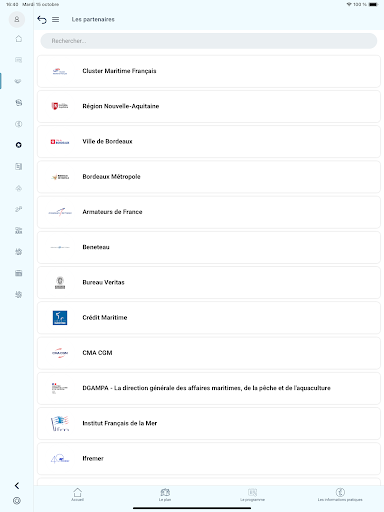384x512 pixels.
Task: Tap the Wi-Fi icon in status bar
Action: [349, 4]
